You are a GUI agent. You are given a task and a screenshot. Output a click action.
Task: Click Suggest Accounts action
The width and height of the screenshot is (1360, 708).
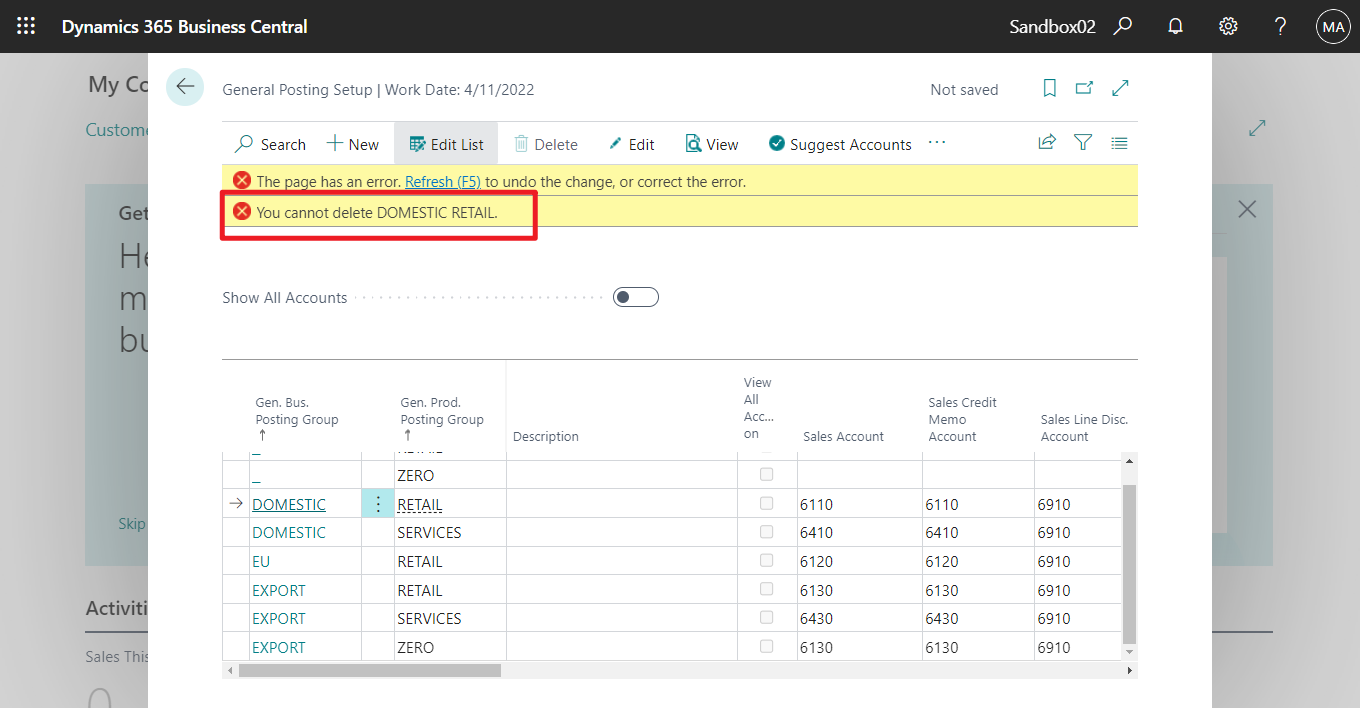840,144
